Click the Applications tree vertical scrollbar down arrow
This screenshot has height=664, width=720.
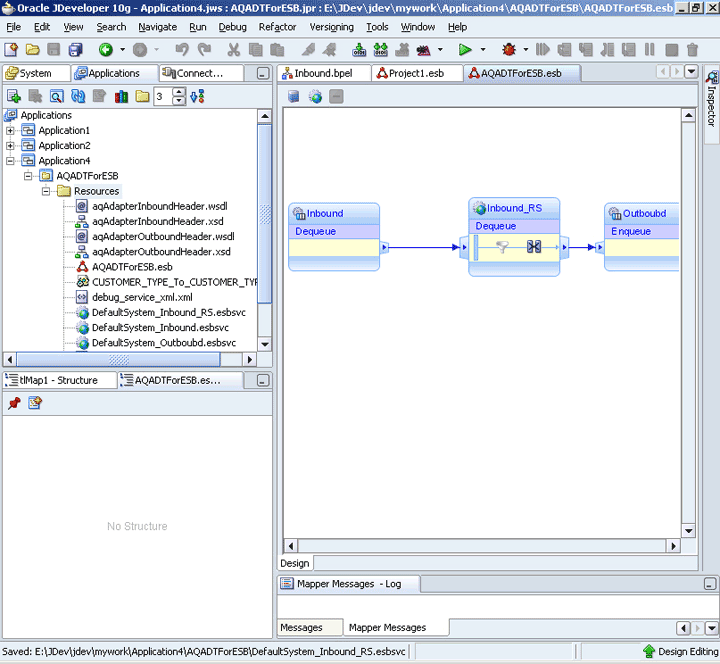[265, 343]
